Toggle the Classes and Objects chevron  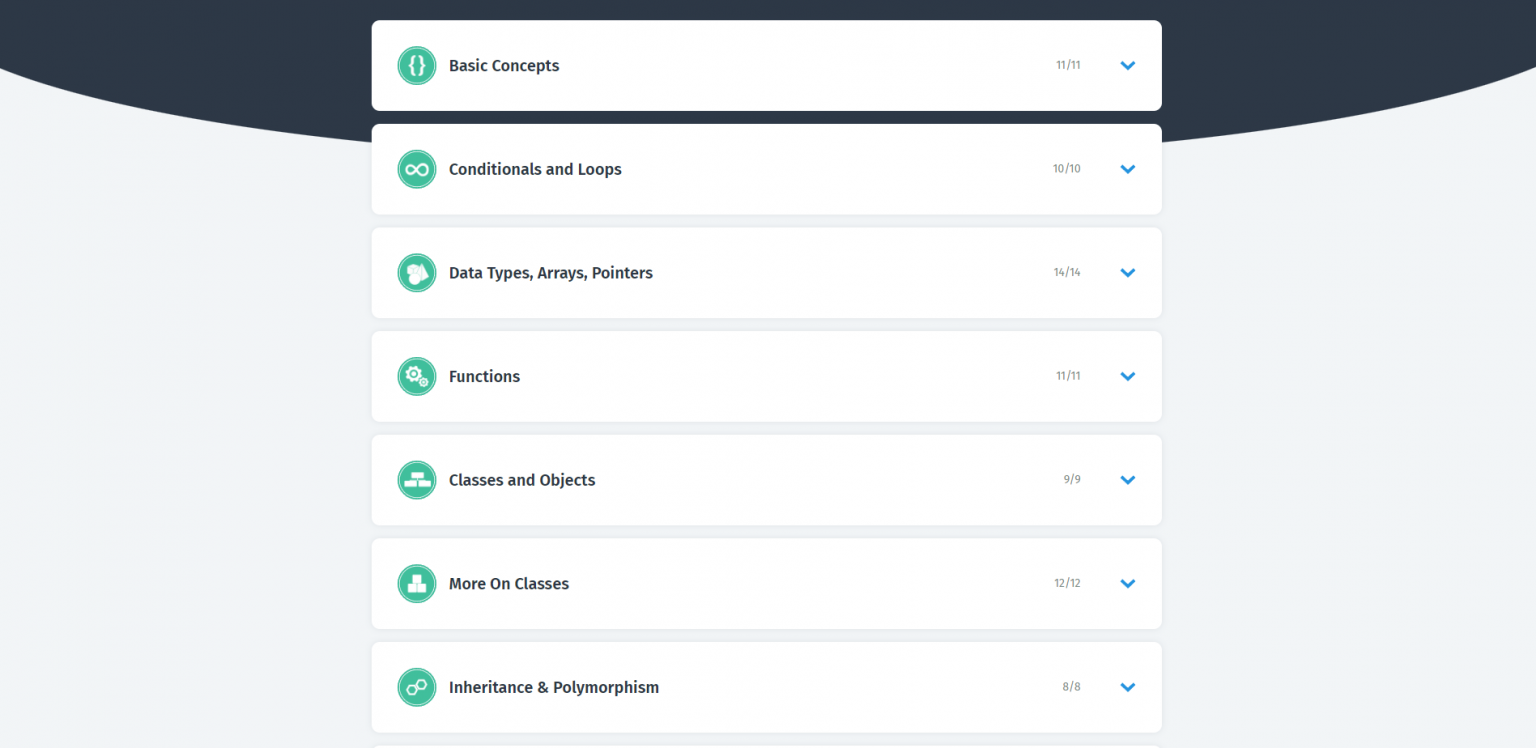[x=1128, y=480]
